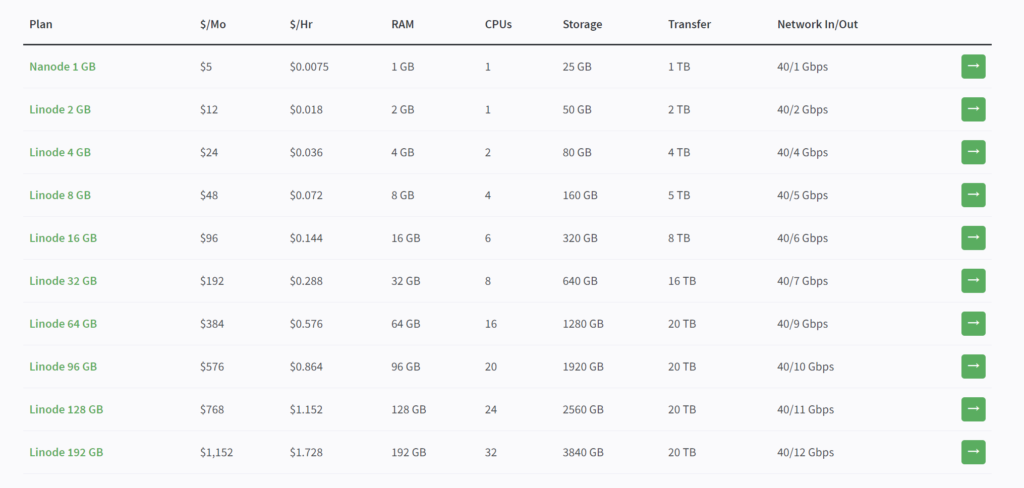Click the green arrow in Linode 2 GB row
The height and width of the screenshot is (488, 1024).
click(x=973, y=109)
